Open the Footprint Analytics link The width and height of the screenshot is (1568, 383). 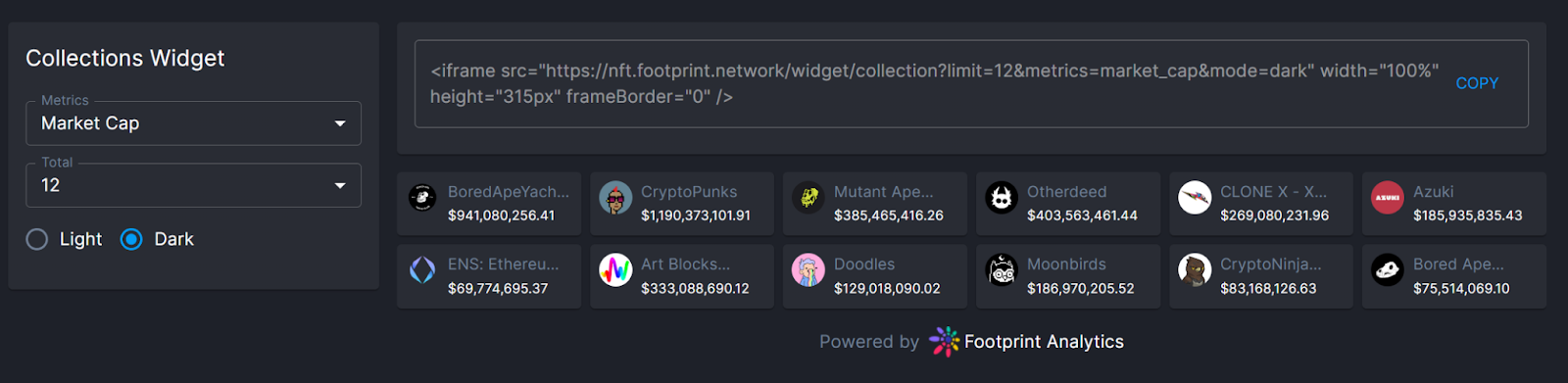coord(1044,342)
